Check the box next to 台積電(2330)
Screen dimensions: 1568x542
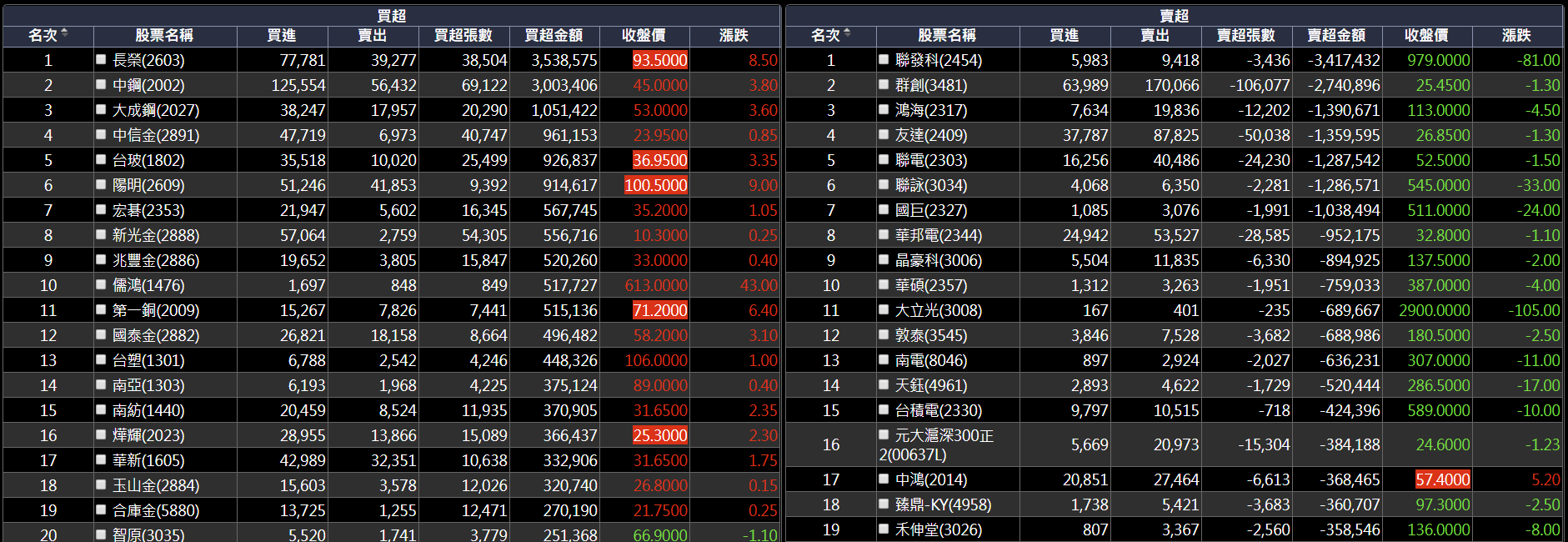884,410
